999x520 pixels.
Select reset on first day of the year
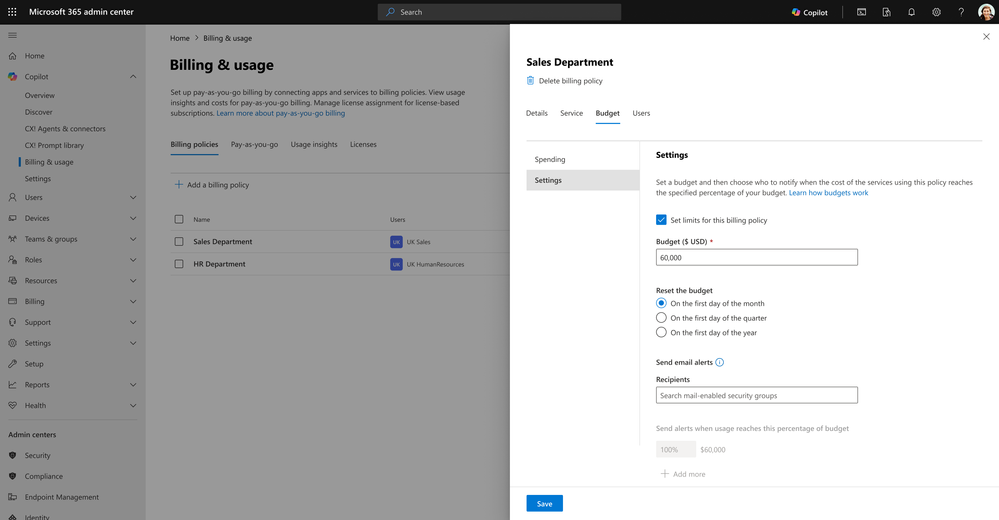click(x=661, y=332)
